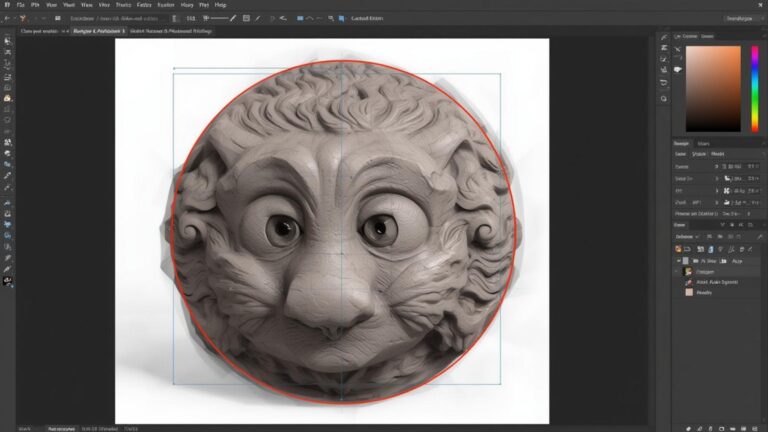The image size is (768, 432).
Task: Open the blend mode dropdown in layers panel
Action: click(688, 237)
